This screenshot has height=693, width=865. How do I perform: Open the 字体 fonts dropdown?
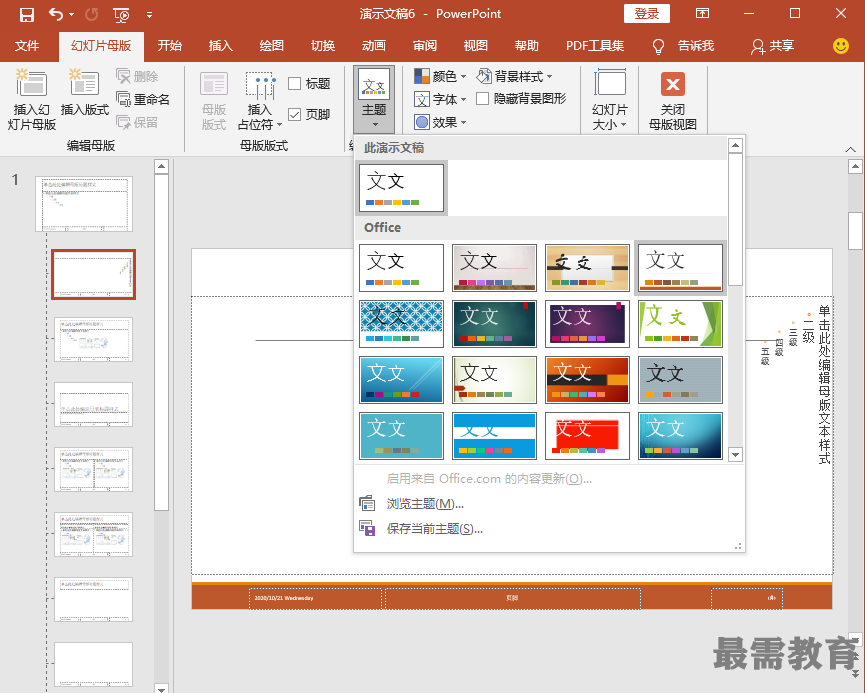(x=440, y=99)
